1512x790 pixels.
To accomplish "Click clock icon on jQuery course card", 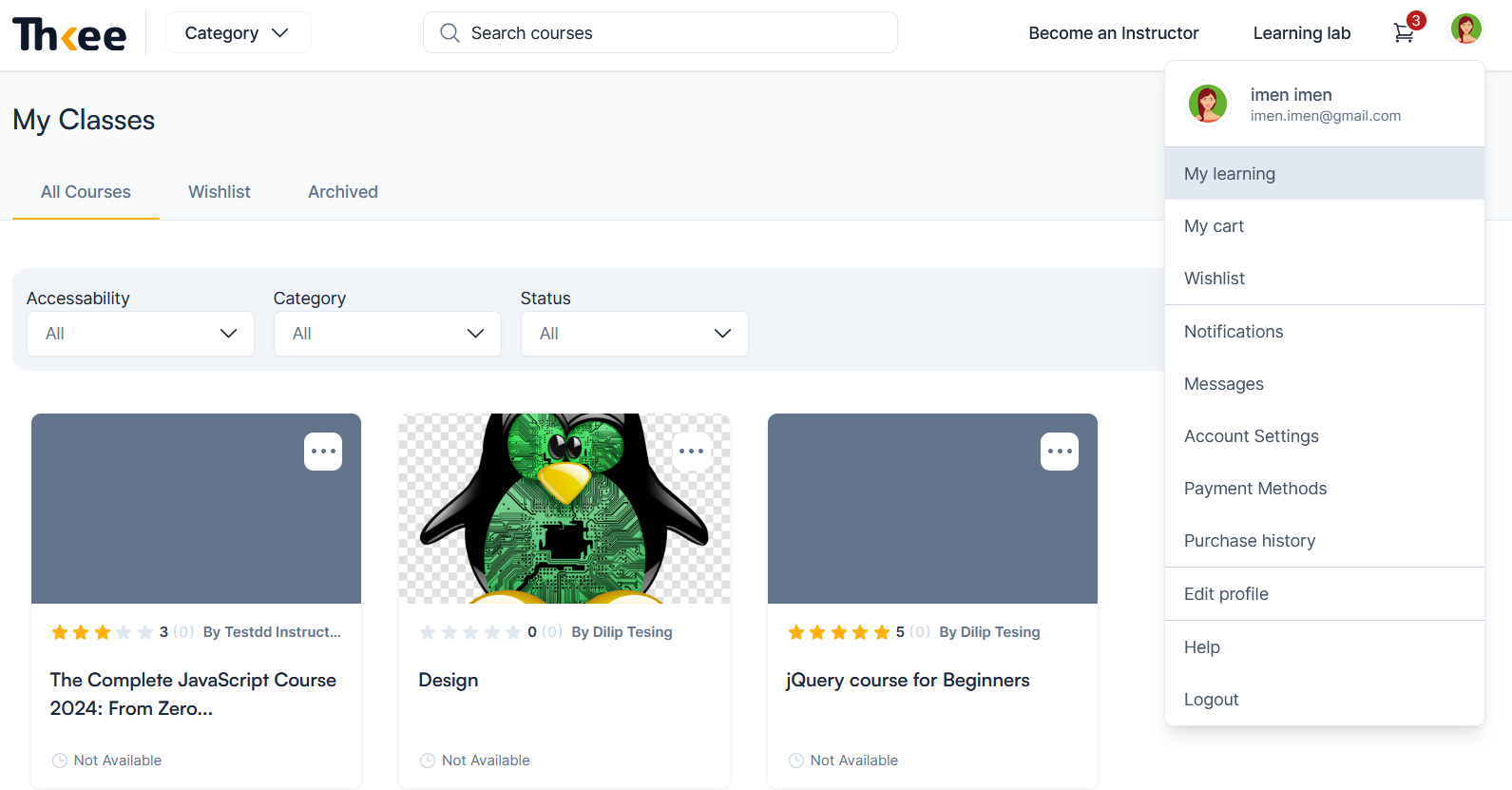I will [796, 761].
